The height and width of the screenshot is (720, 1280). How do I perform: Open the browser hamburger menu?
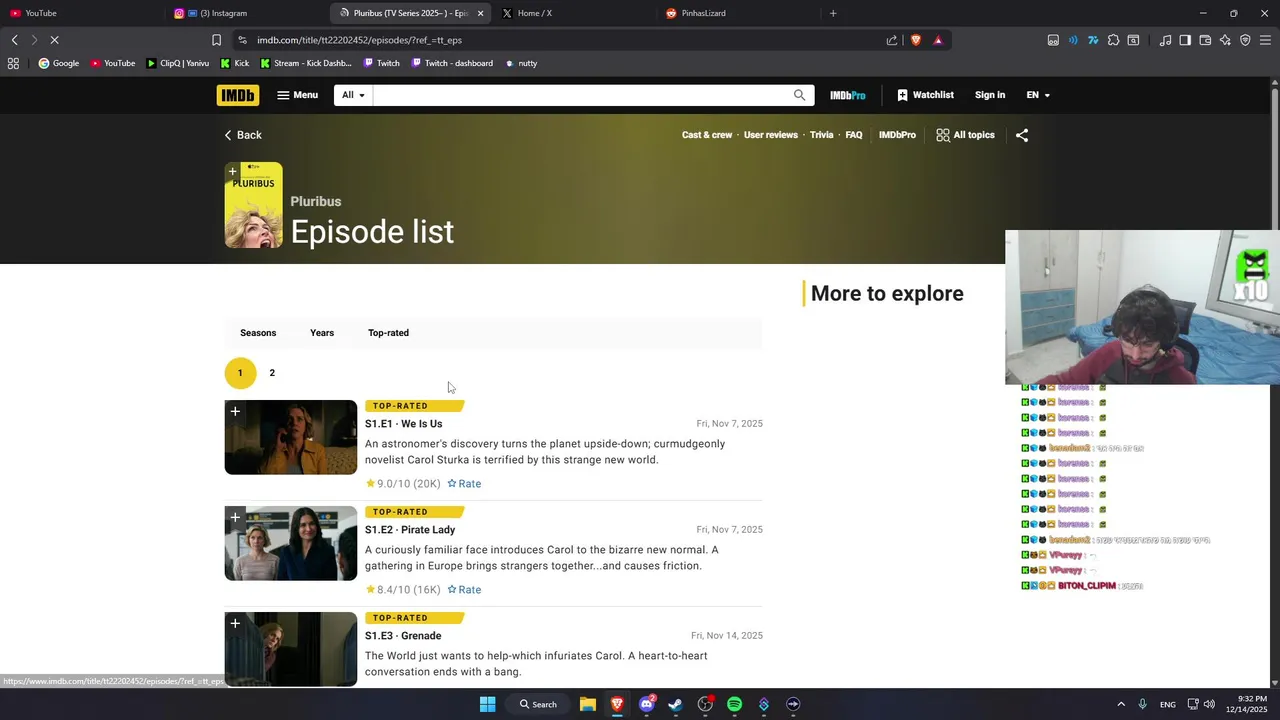pyautogui.click(x=1266, y=40)
